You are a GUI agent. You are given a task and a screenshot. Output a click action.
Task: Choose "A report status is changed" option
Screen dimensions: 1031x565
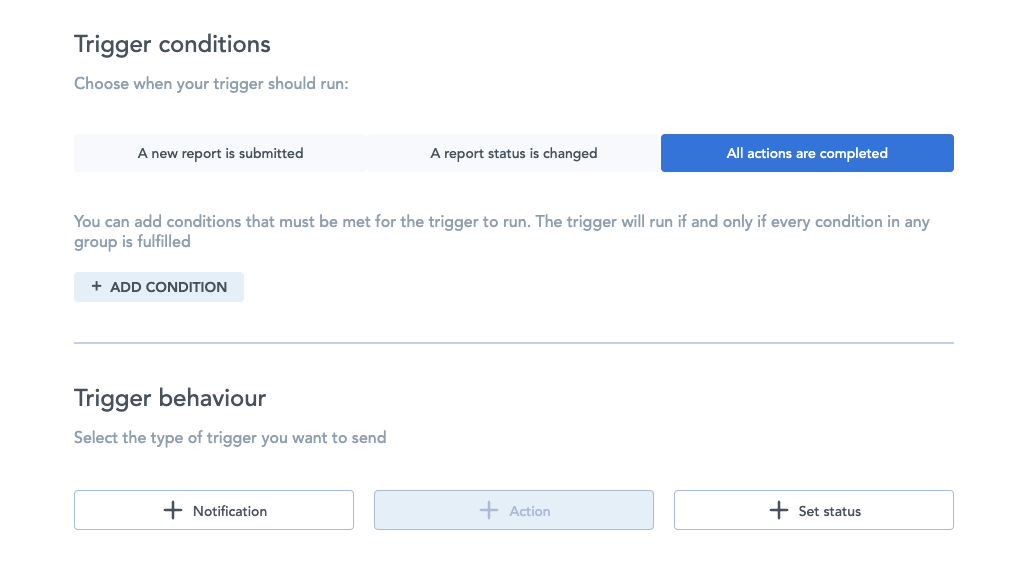514,154
